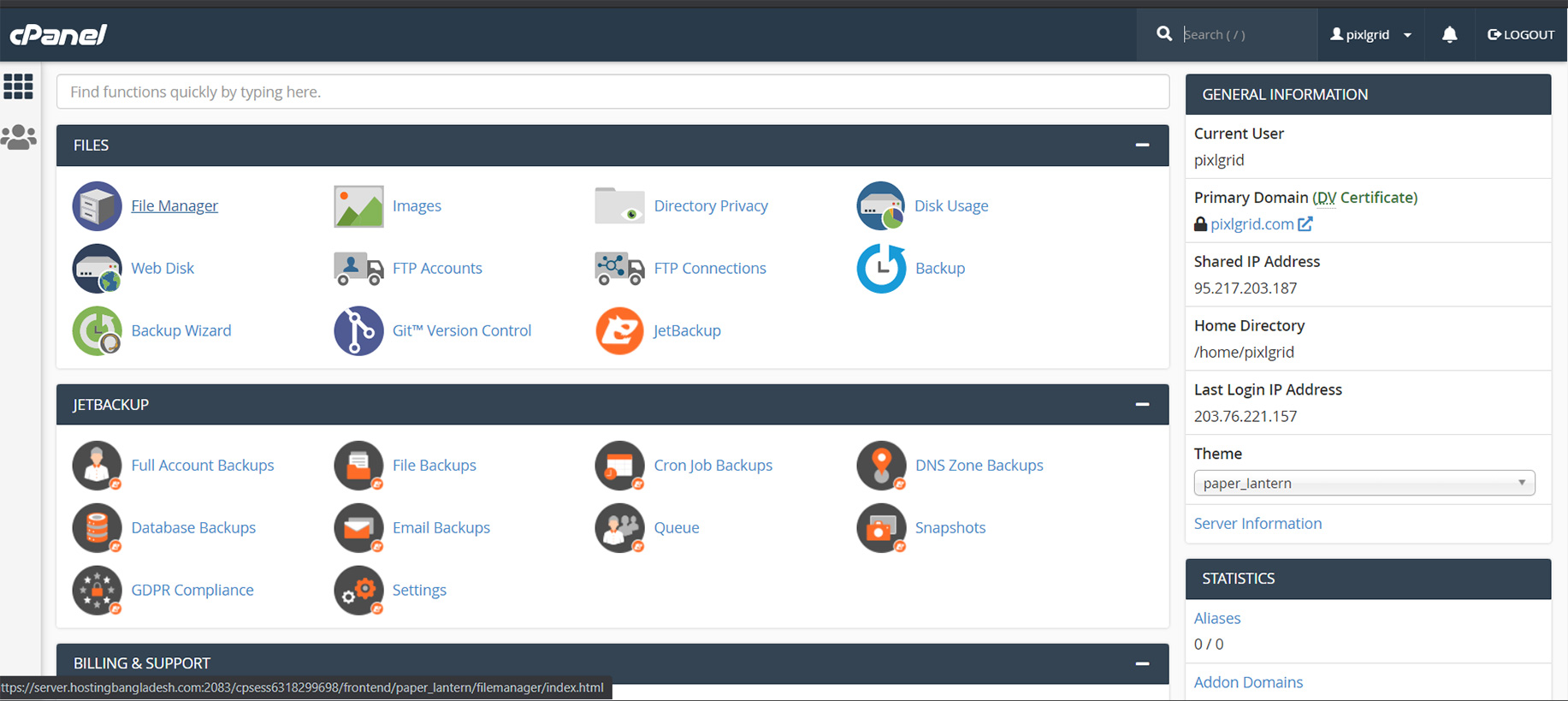The height and width of the screenshot is (701, 1568).
Task: Open the Server Information link
Action: pyautogui.click(x=1257, y=524)
